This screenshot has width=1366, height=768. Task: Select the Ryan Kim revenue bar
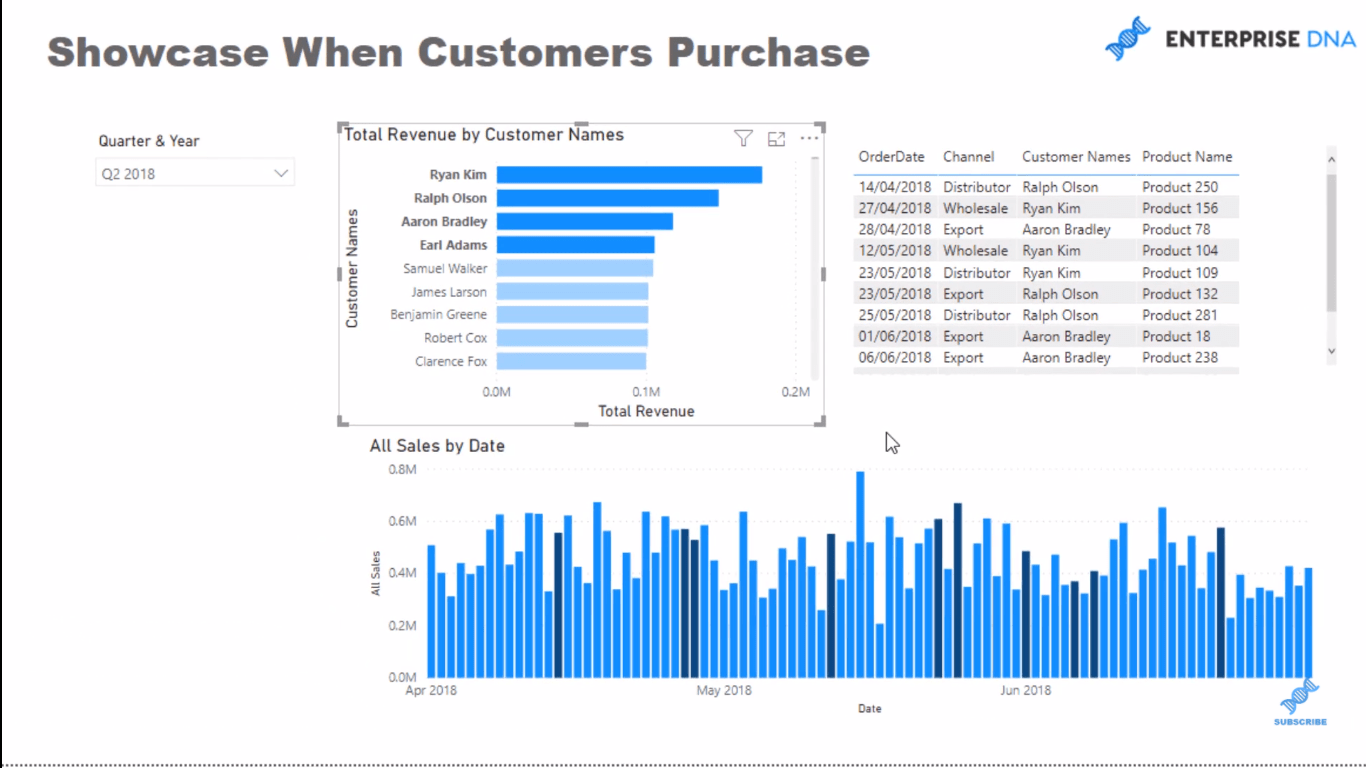coord(629,175)
